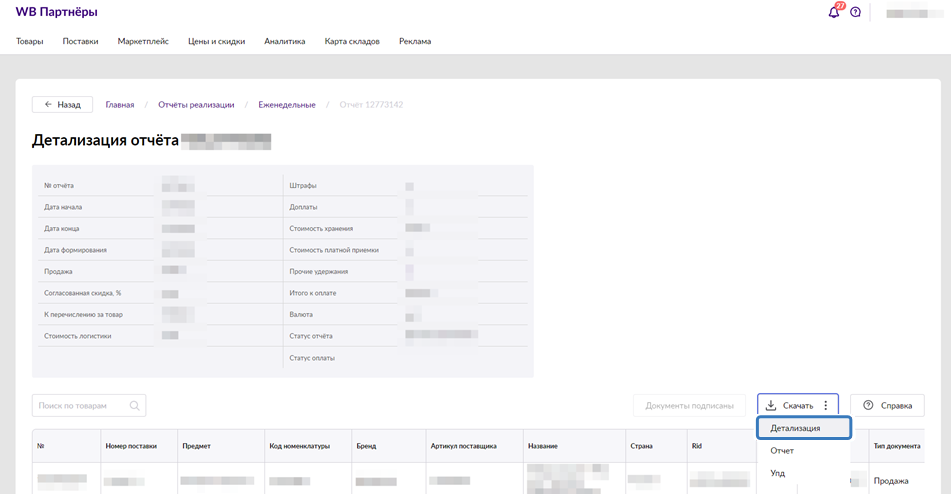Viewport: 951px width, 494px height.
Task: Open the Реклама section
Action: [415, 42]
